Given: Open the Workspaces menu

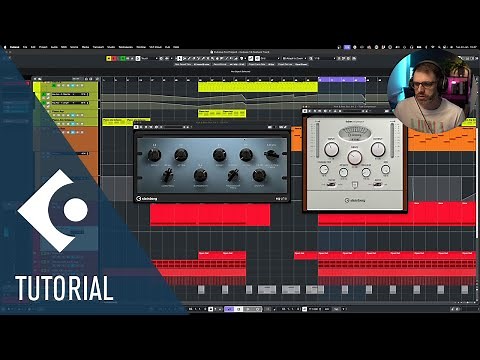Looking at the screenshot, I should point(126,47).
